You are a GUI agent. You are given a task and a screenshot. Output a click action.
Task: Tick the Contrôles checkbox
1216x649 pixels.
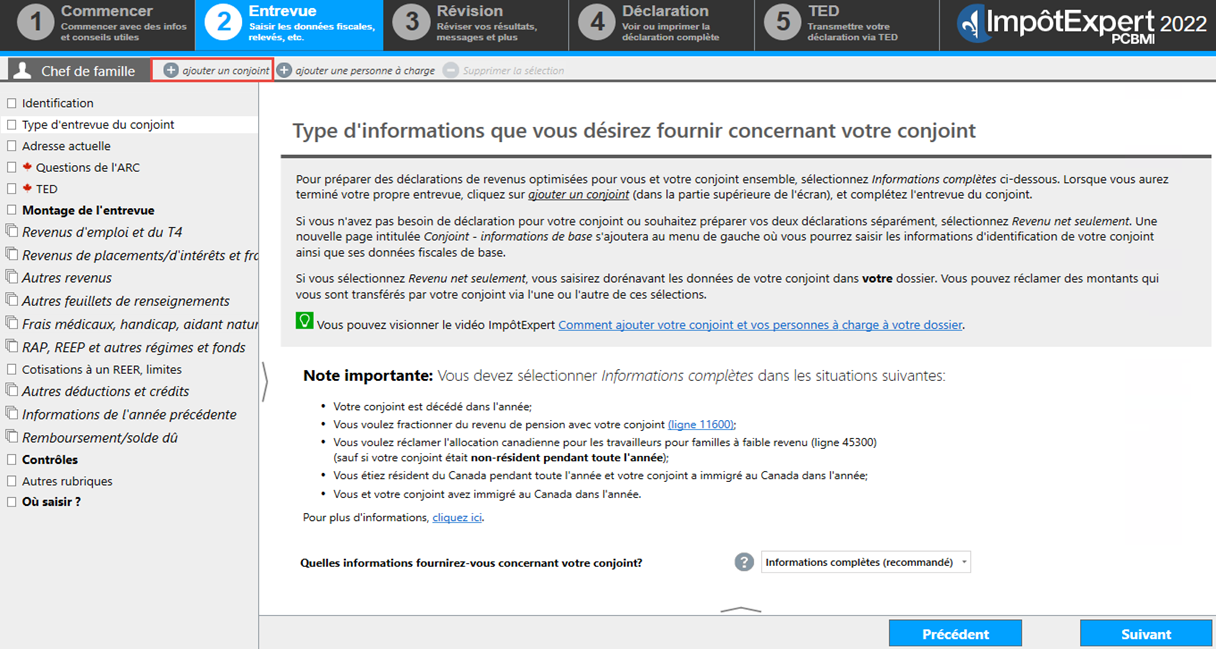[x=12, y=460]
